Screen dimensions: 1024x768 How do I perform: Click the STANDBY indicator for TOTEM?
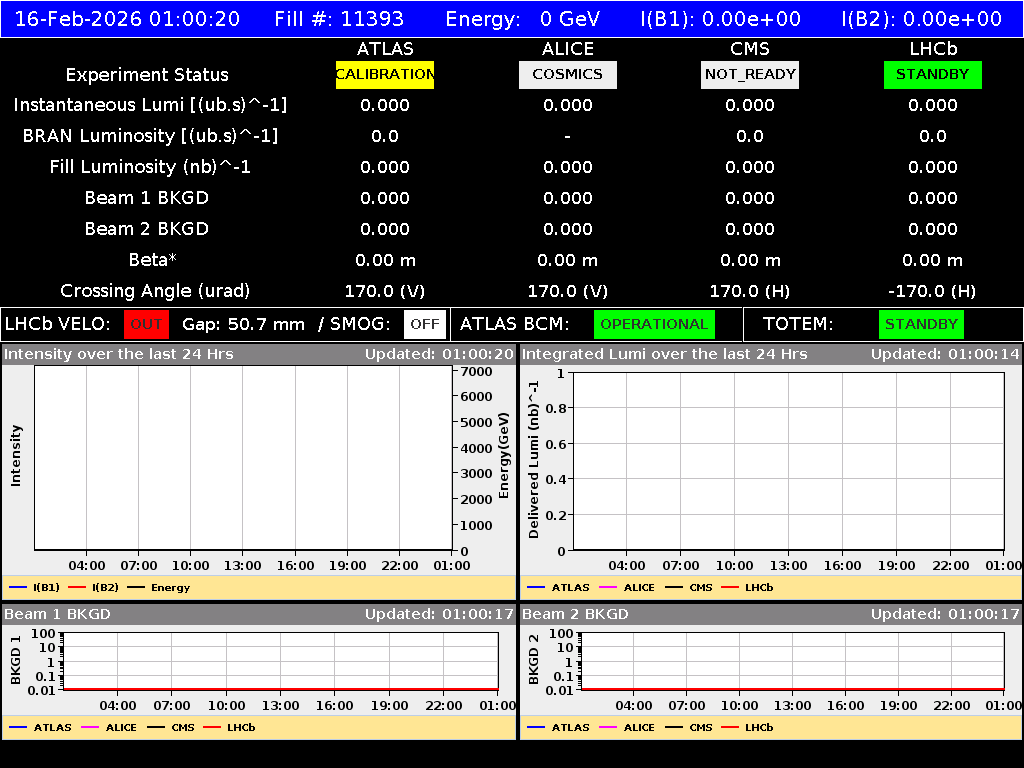[x=920, y=324]
